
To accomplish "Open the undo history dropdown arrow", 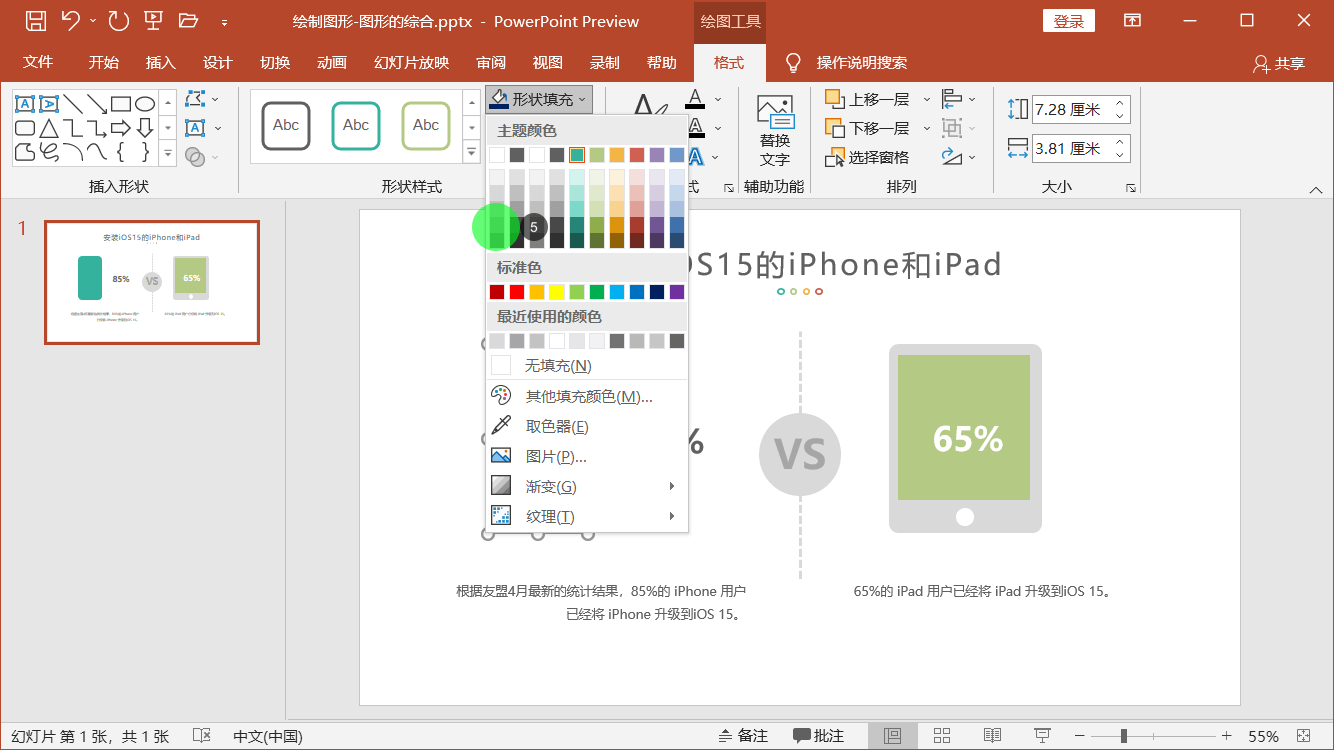I will tap(93, 21).
